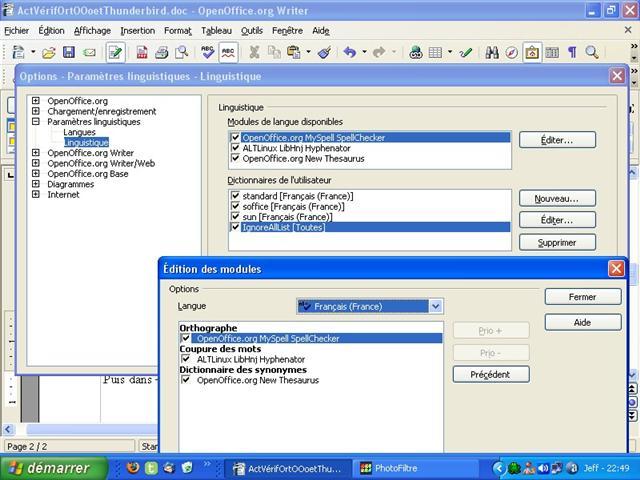Select Langues tree item
Viewport: 640px width, 480px height.
tap(80, 132)
